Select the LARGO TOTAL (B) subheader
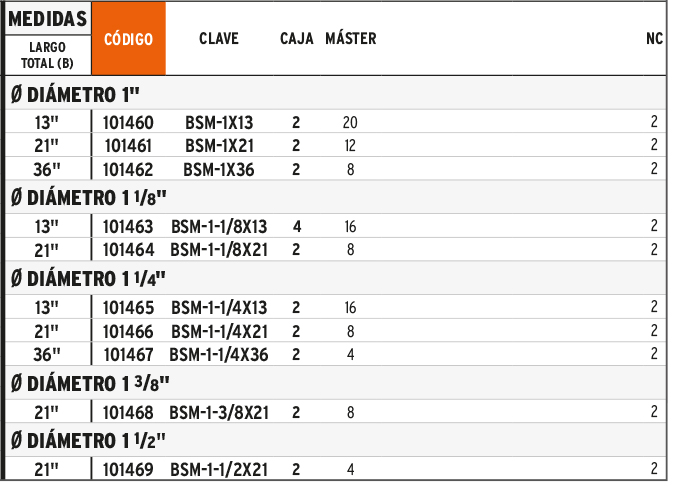The width and height of the screenshot is (674, 490). (48, 55)
